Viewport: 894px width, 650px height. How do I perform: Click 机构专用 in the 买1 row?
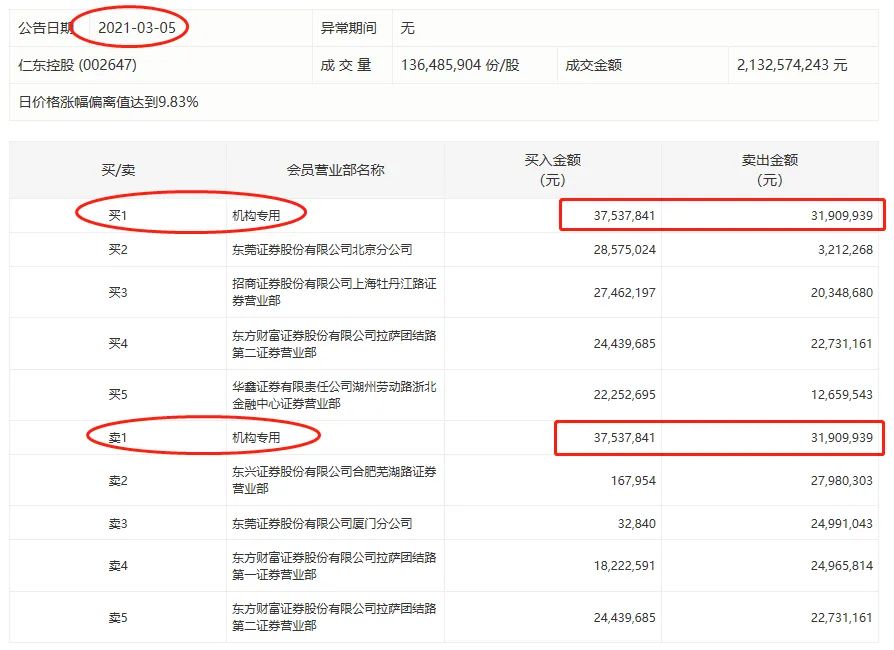click(x=256, y=216)
